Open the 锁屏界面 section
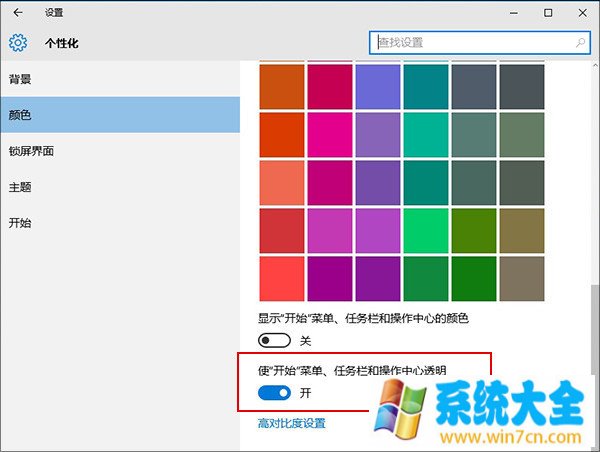 click(x=120, y=151)
